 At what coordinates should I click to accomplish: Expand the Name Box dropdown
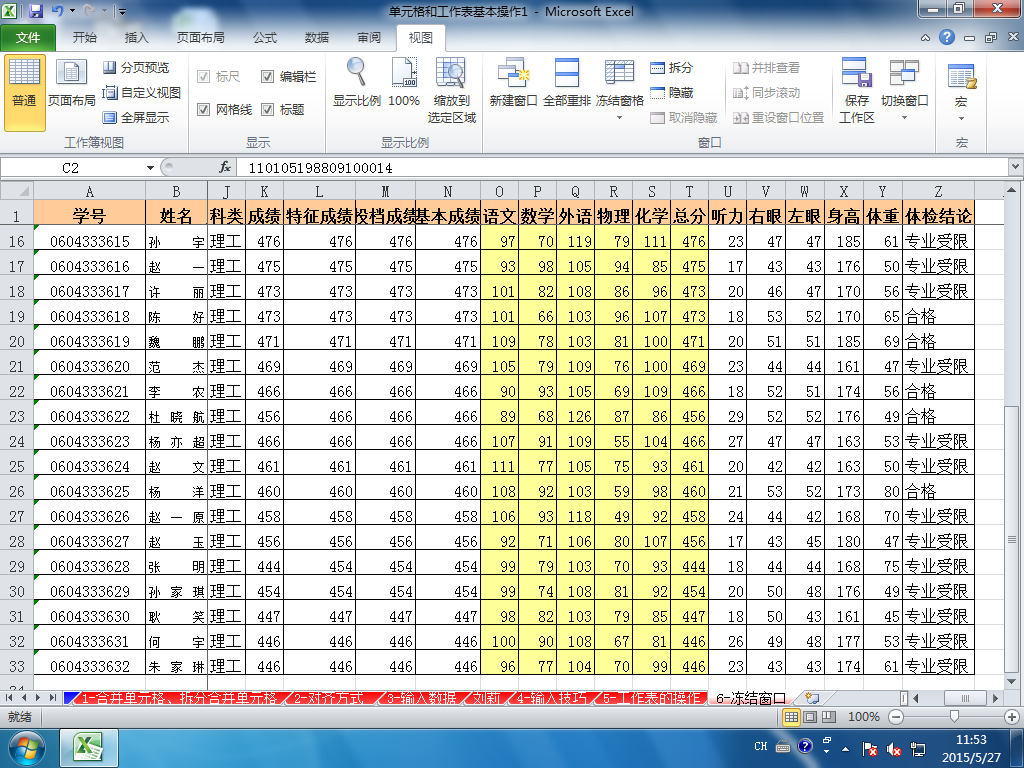pos(150,168)
